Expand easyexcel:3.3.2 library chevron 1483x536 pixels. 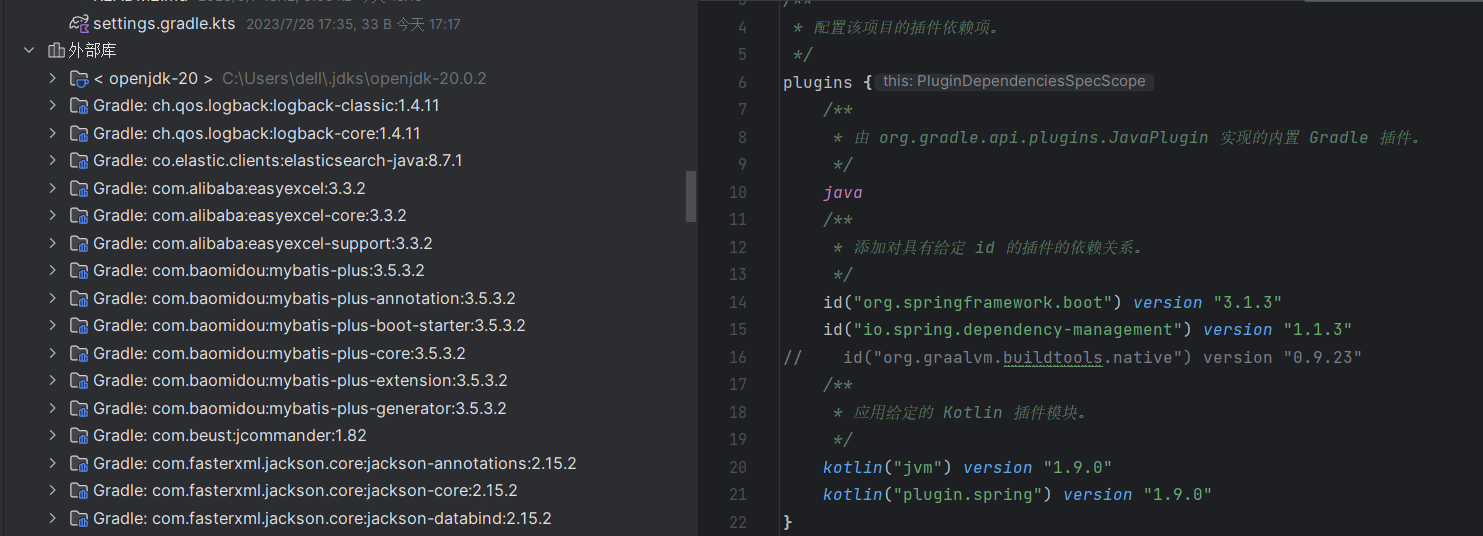pyautogui.click(x=53, y=188)
